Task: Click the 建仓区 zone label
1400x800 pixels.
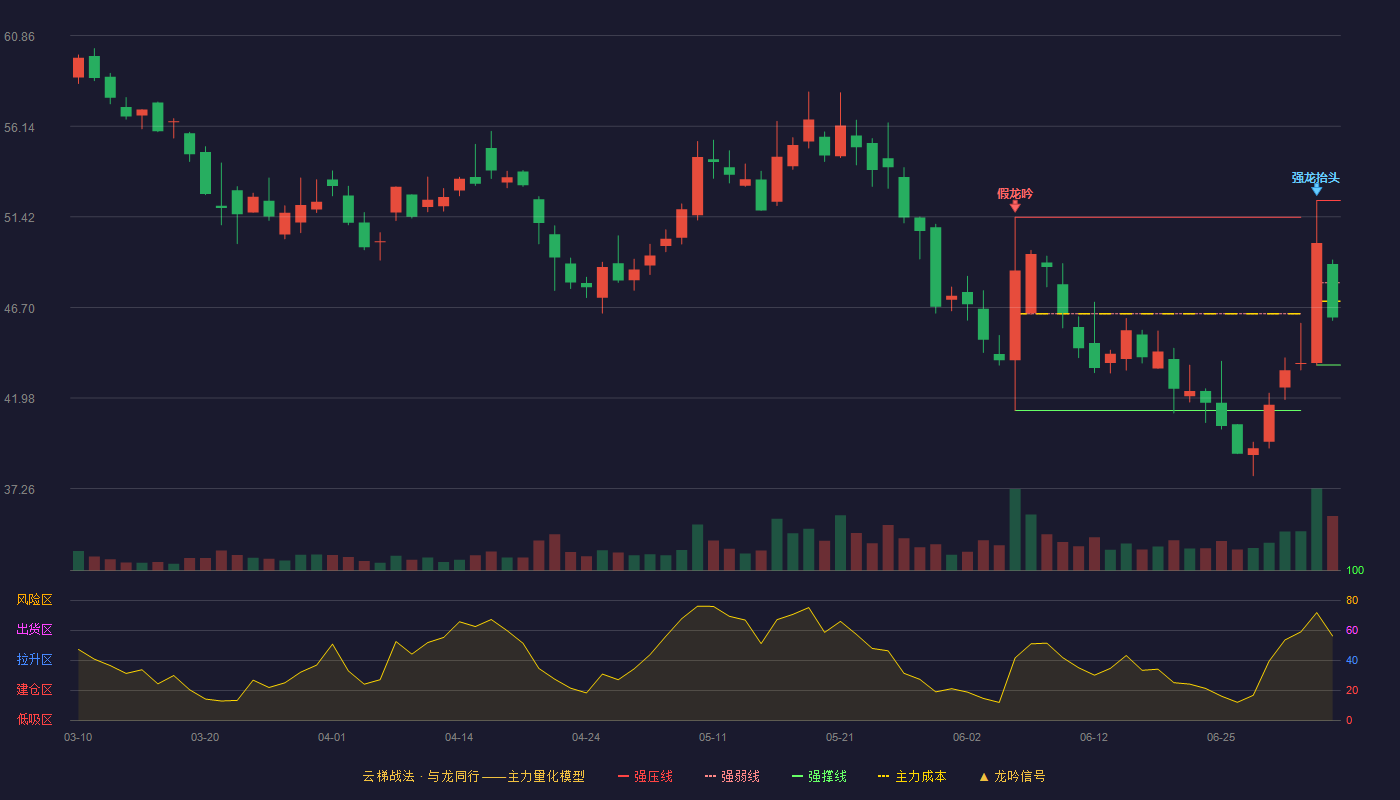Action: (34, 690)
